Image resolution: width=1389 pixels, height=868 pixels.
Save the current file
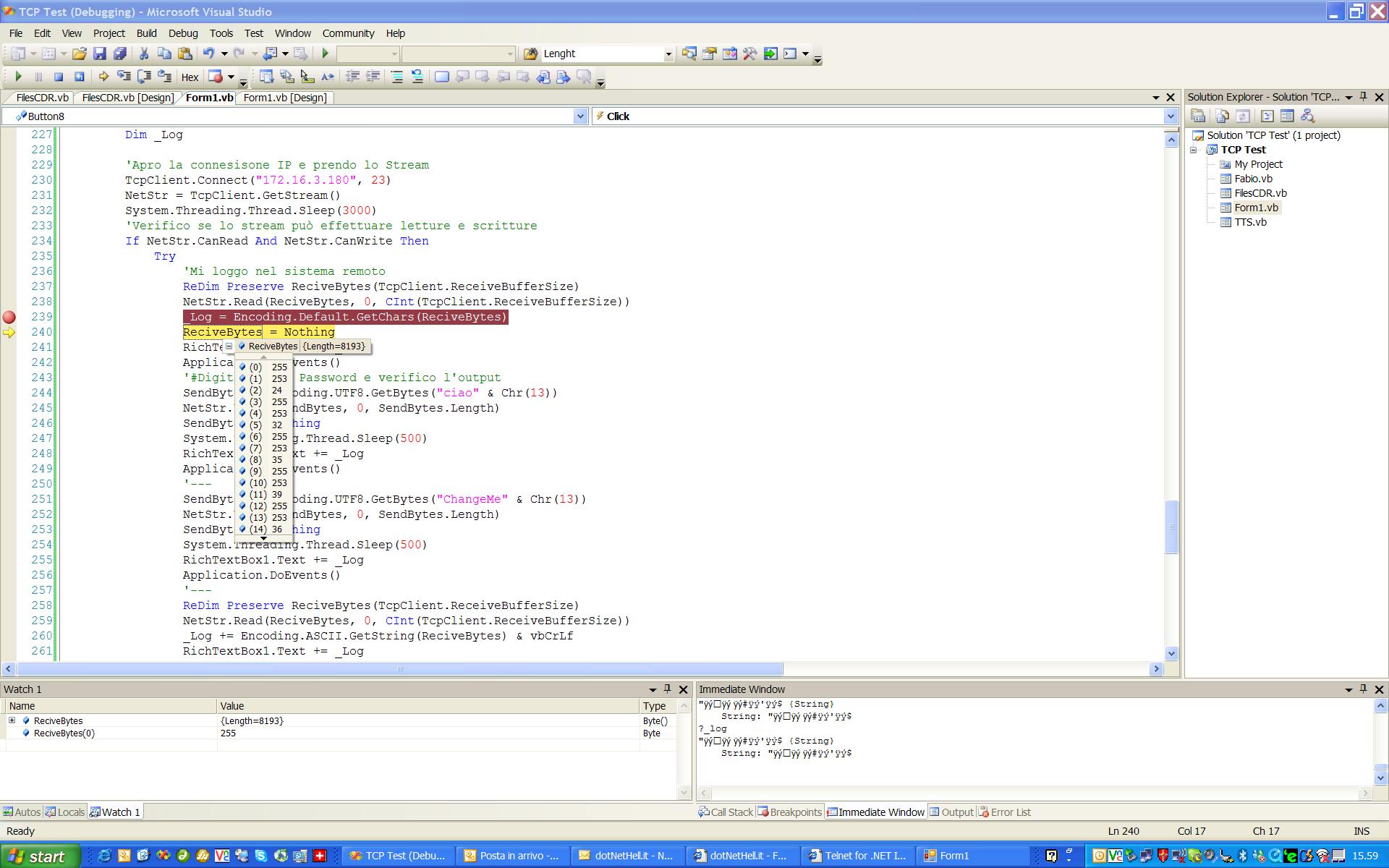click(x=100, y=54)
